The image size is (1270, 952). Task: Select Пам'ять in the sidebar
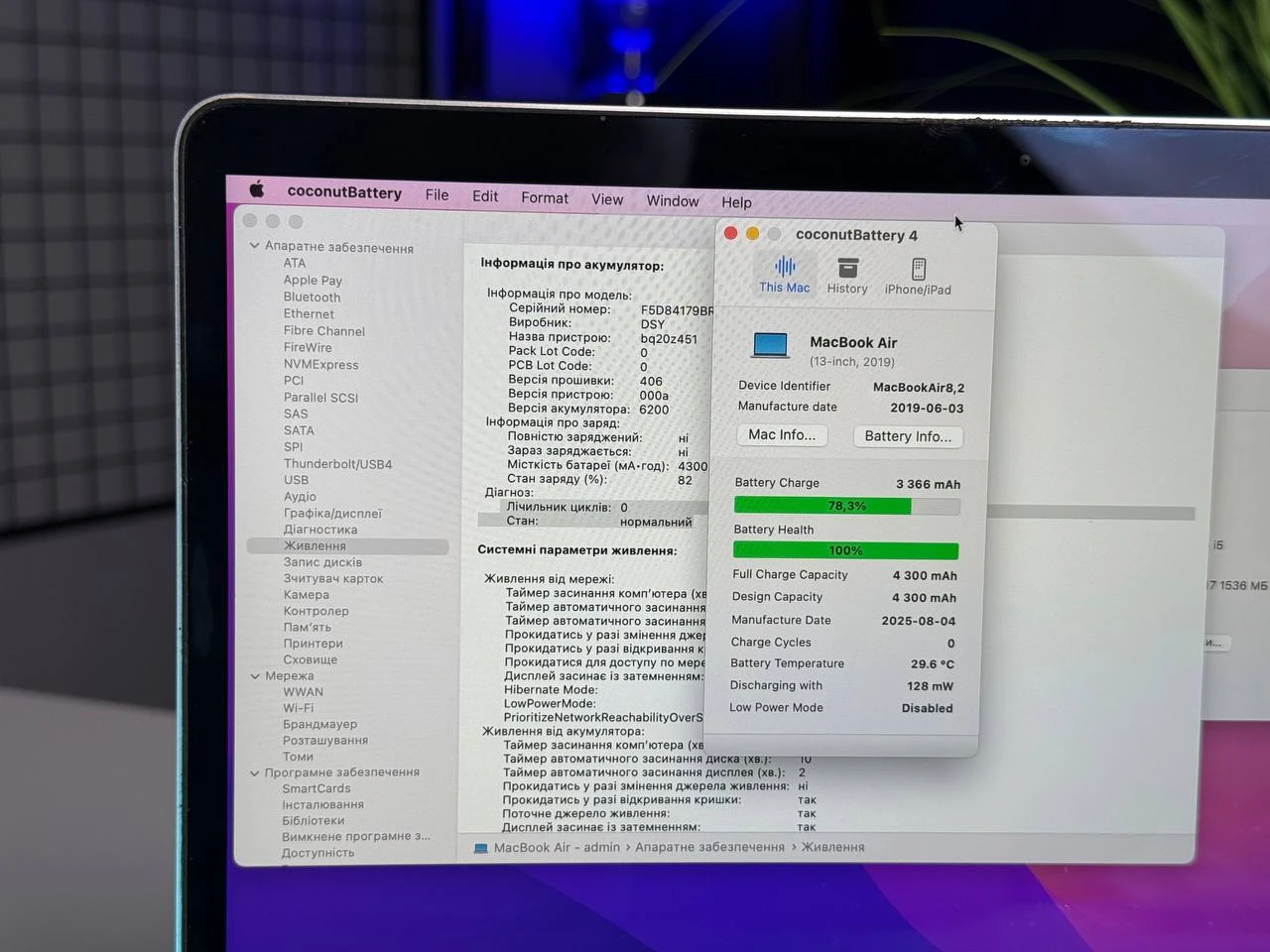[x=307, y=628]
